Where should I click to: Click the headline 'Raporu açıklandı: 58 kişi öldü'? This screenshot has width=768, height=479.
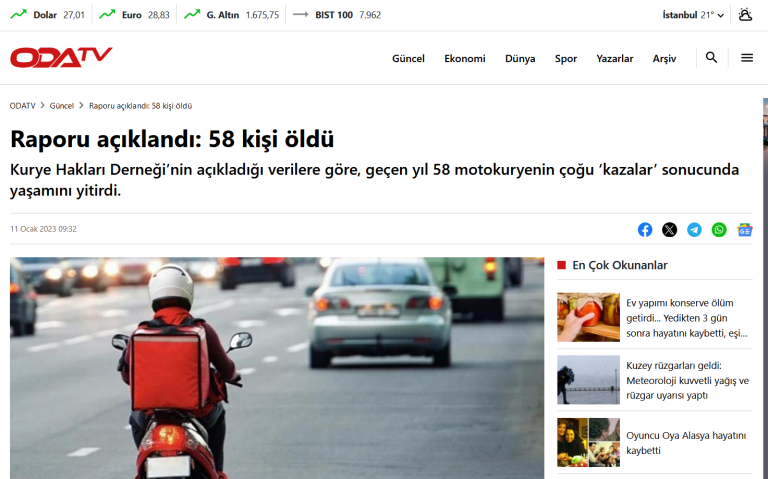[172, 139]
